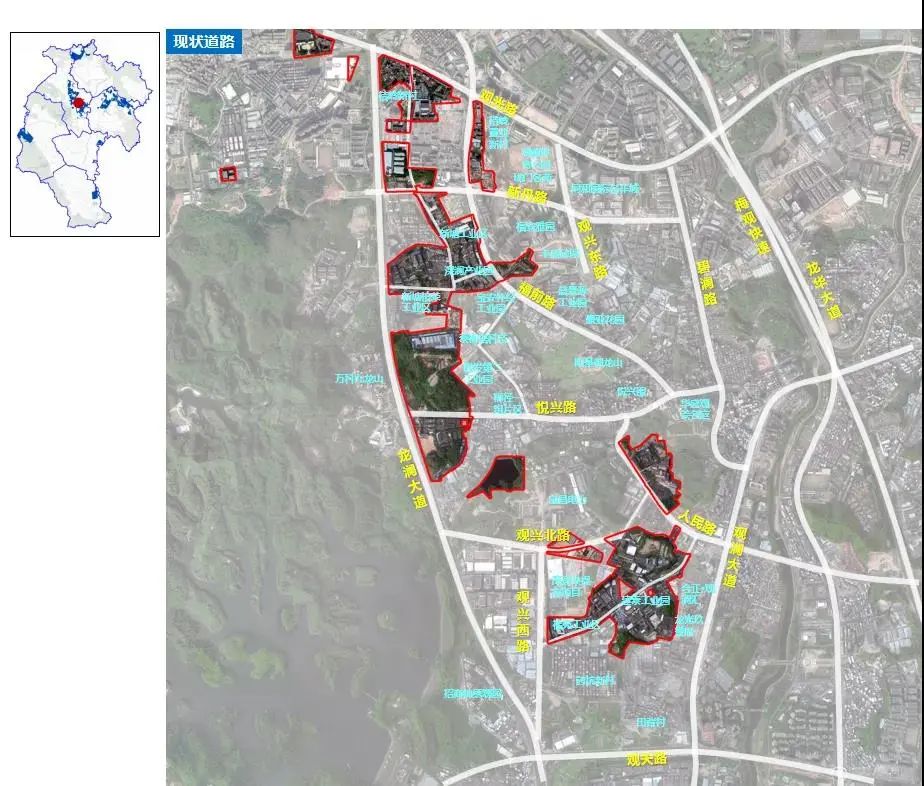
Task: Click the 观兴西路 road label
Action: [523, 620]
